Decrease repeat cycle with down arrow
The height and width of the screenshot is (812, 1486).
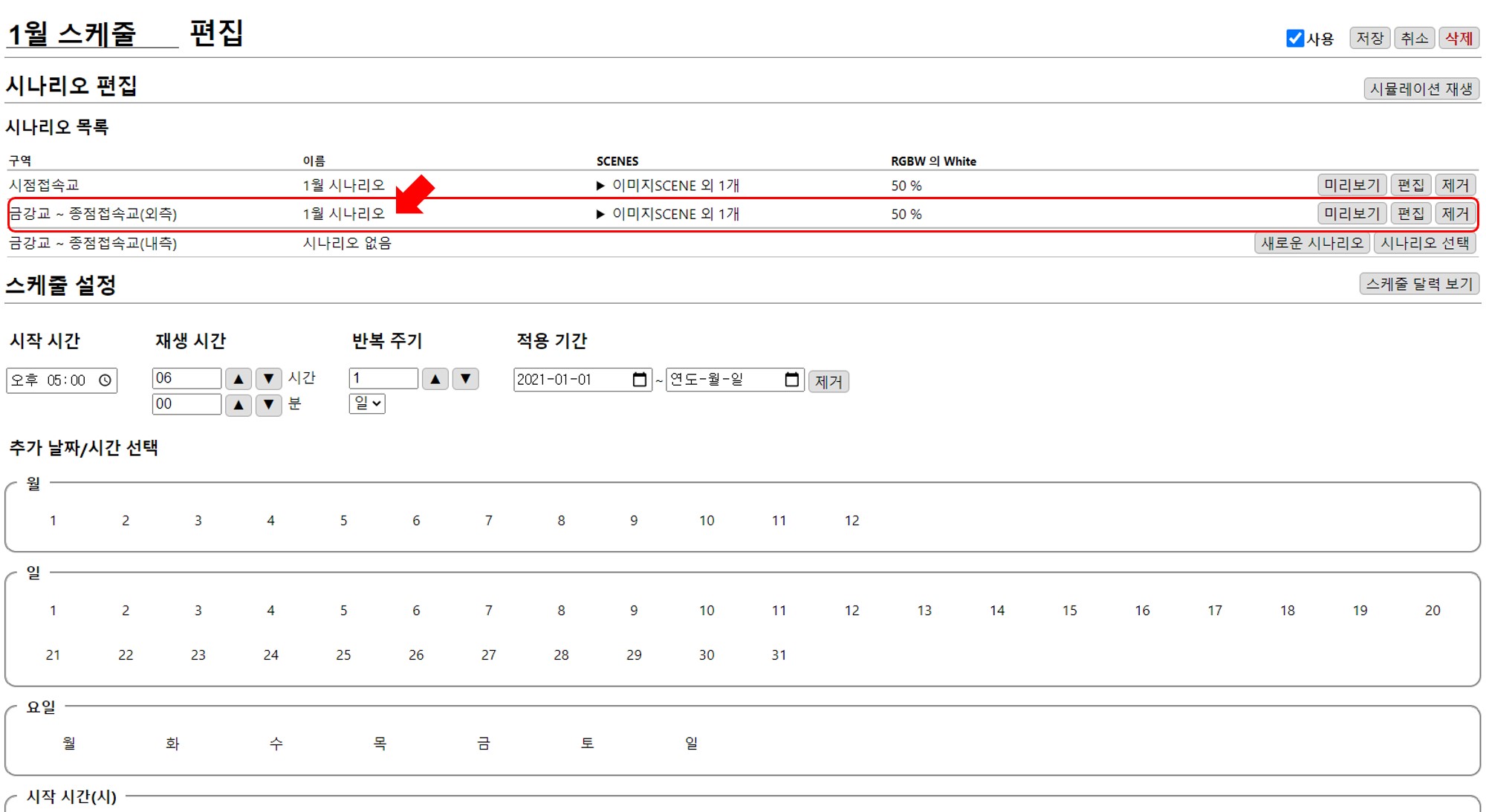466,379
